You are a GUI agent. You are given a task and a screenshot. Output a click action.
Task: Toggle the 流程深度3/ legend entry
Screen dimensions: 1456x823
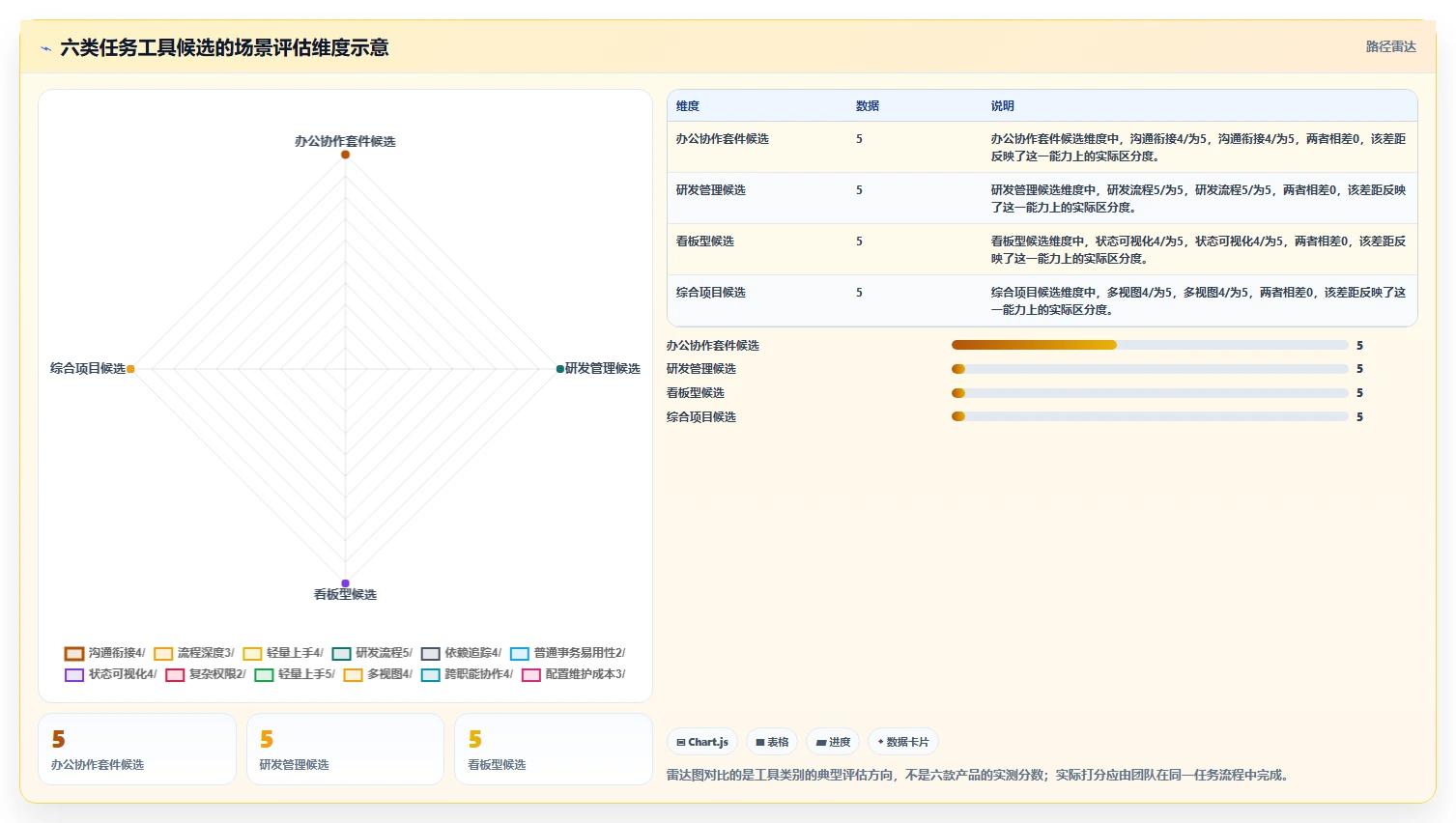[194, 654]
